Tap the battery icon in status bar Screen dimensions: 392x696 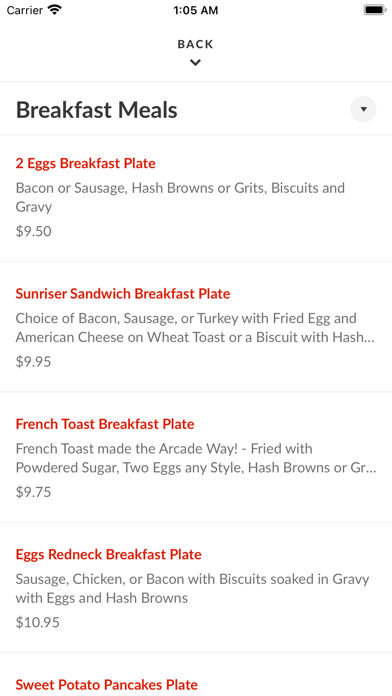pos(375,10)
